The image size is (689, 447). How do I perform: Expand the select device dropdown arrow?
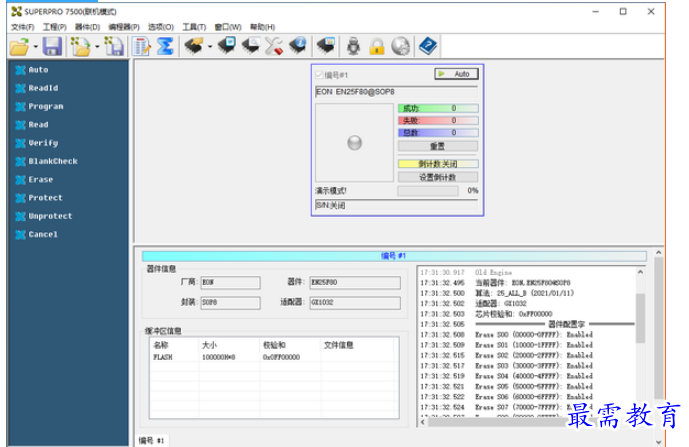[x=210, y=47]
